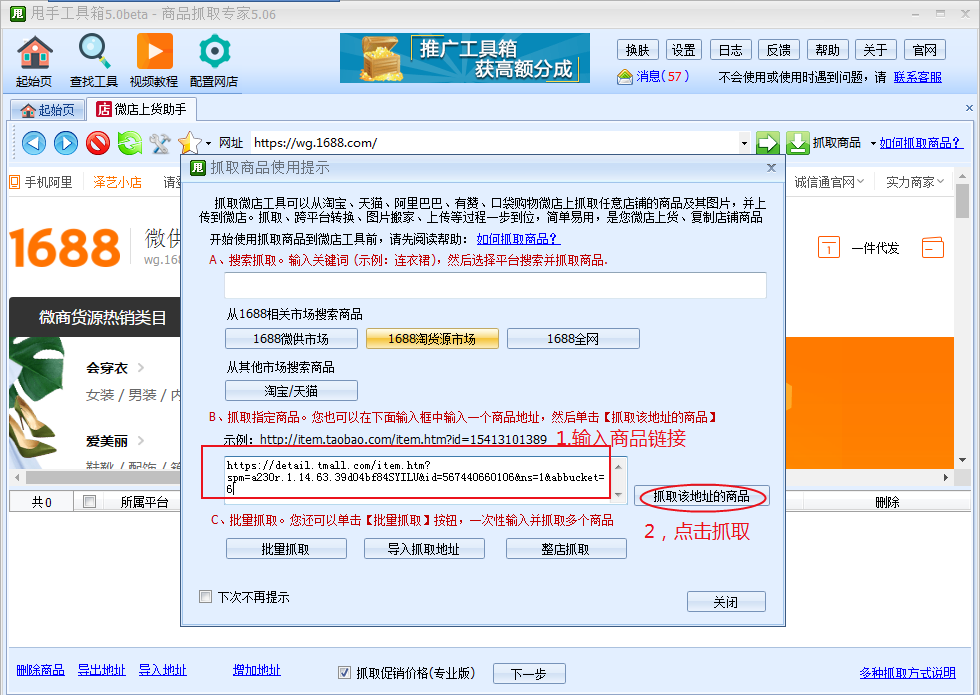Click the keyword search input field
Screen dimensions: 980x695
(495, 286)
